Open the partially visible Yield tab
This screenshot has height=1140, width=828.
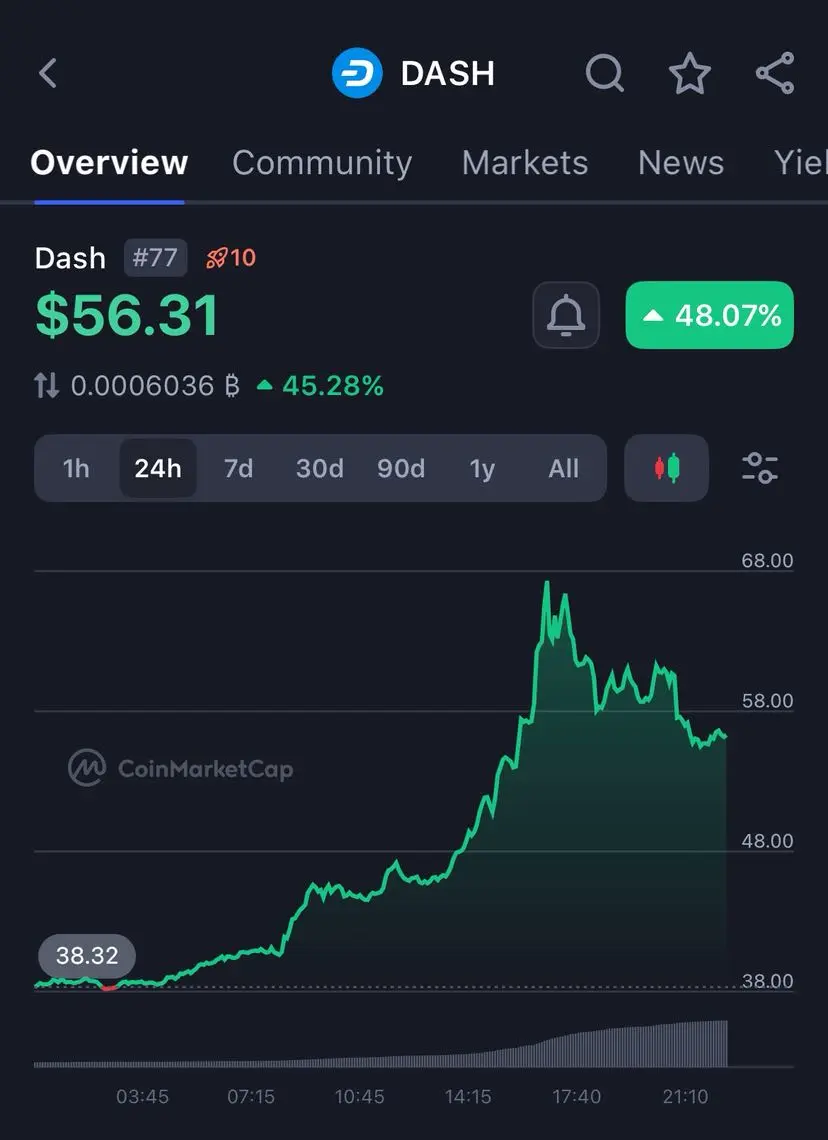coord(800,163)
